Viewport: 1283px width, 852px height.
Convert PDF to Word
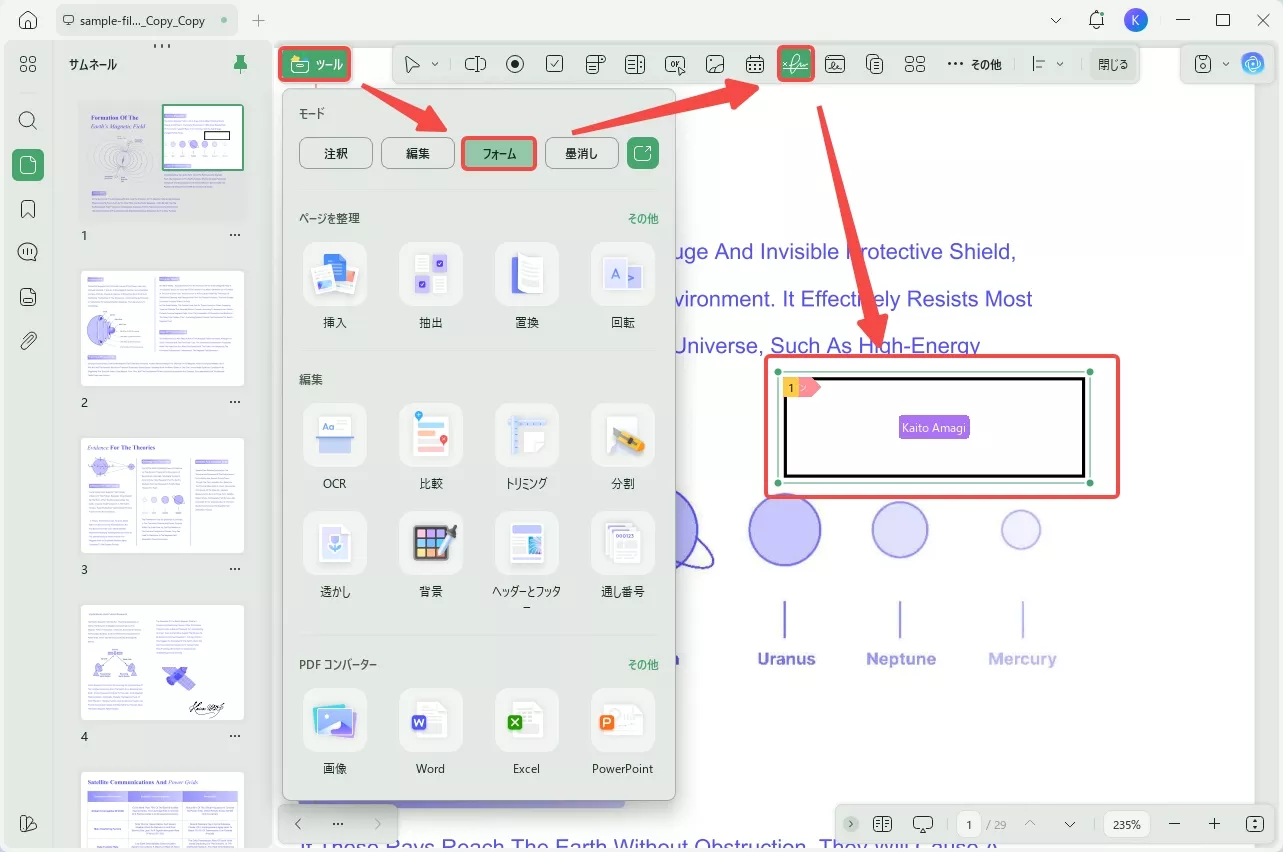(431, 731)
